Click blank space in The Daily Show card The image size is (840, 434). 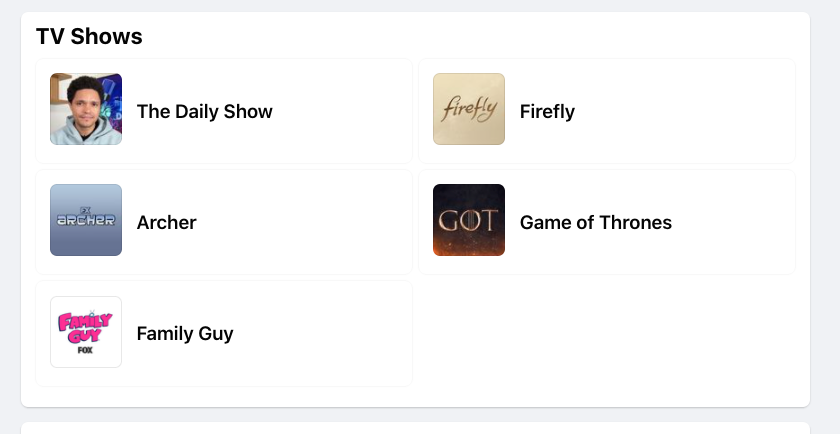[340, 111]
